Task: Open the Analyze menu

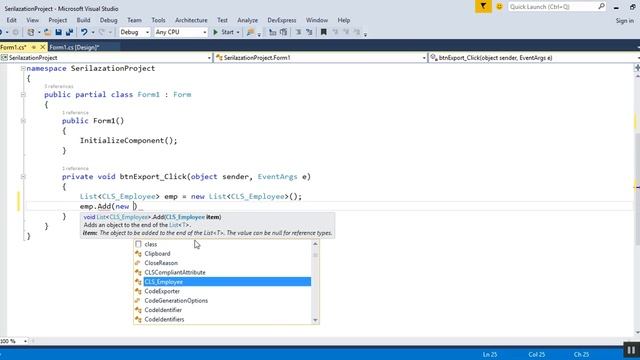Action: point(247,20)
